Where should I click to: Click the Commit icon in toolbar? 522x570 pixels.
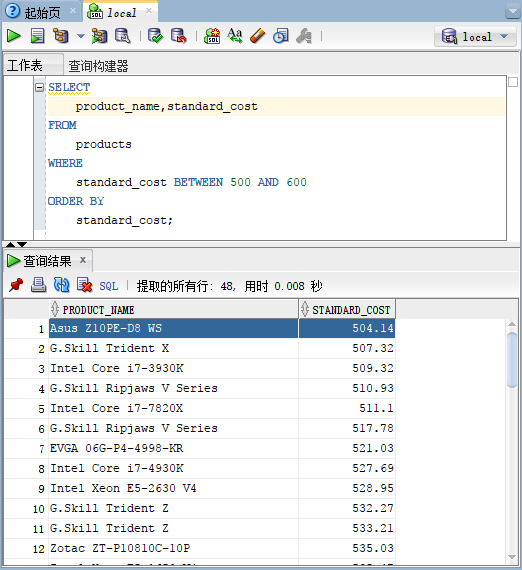click(x=155, y=36)
